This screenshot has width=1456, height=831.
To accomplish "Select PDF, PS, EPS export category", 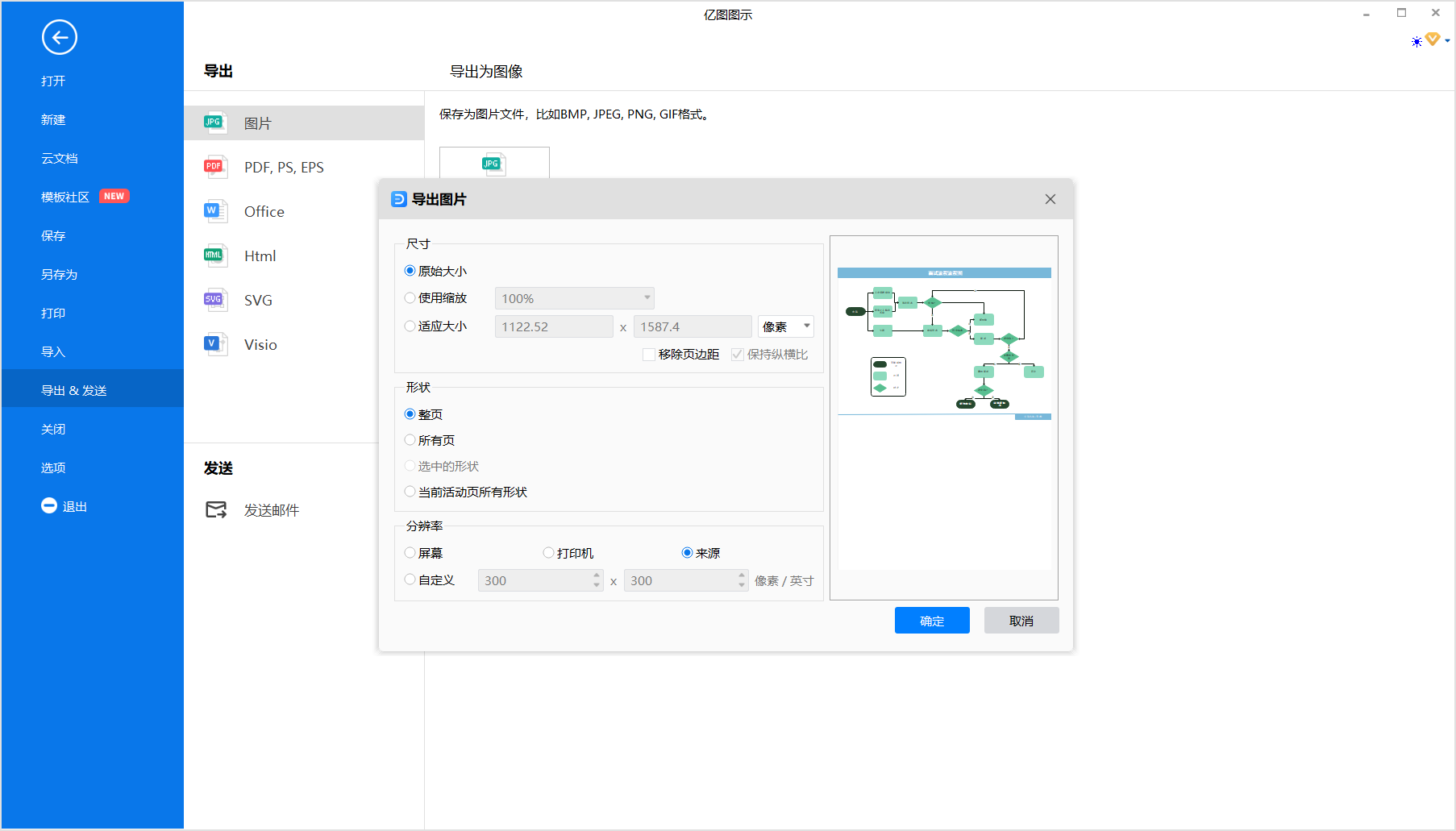I will point(304,167).
